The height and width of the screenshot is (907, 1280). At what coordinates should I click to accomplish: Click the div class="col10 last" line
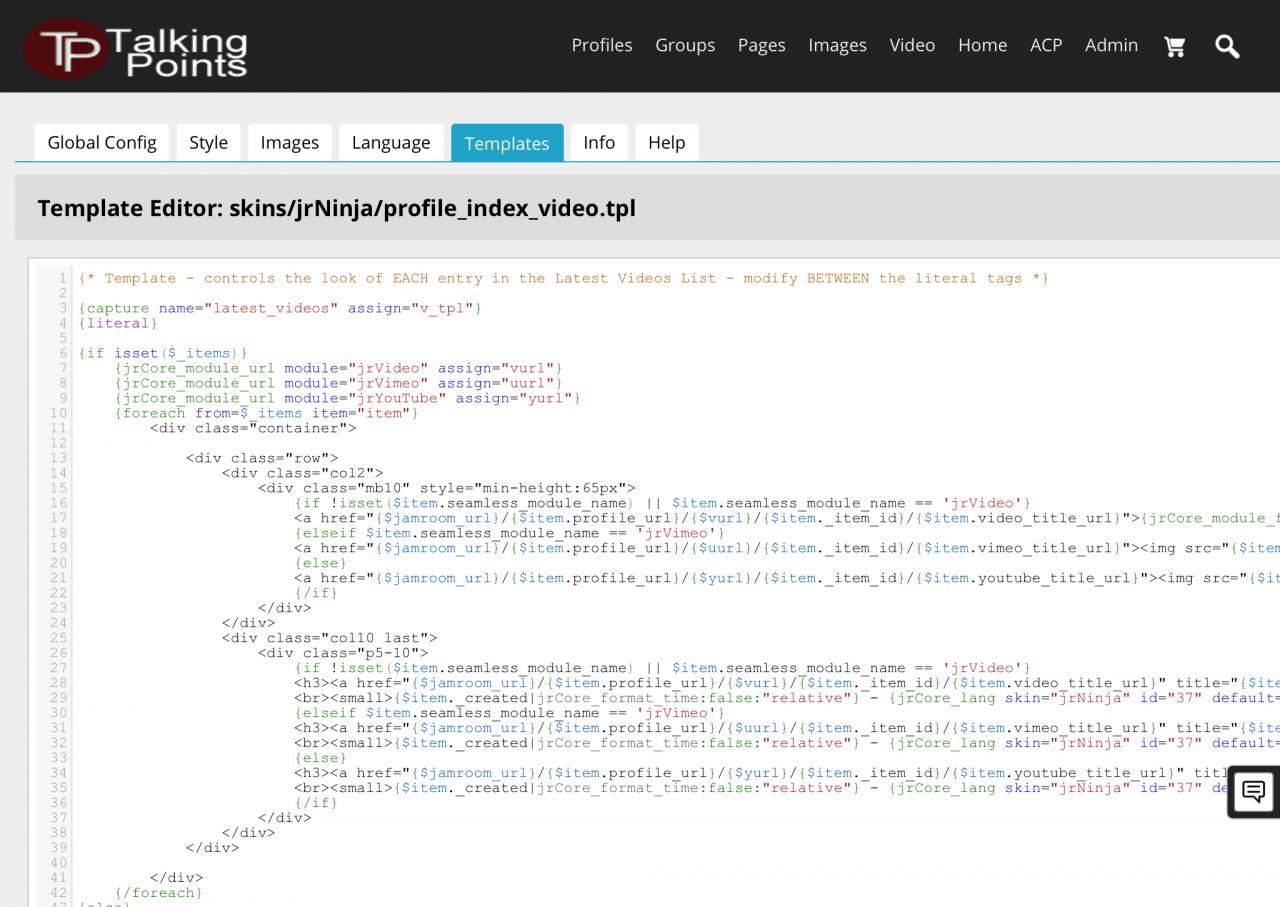pos(329,638)
